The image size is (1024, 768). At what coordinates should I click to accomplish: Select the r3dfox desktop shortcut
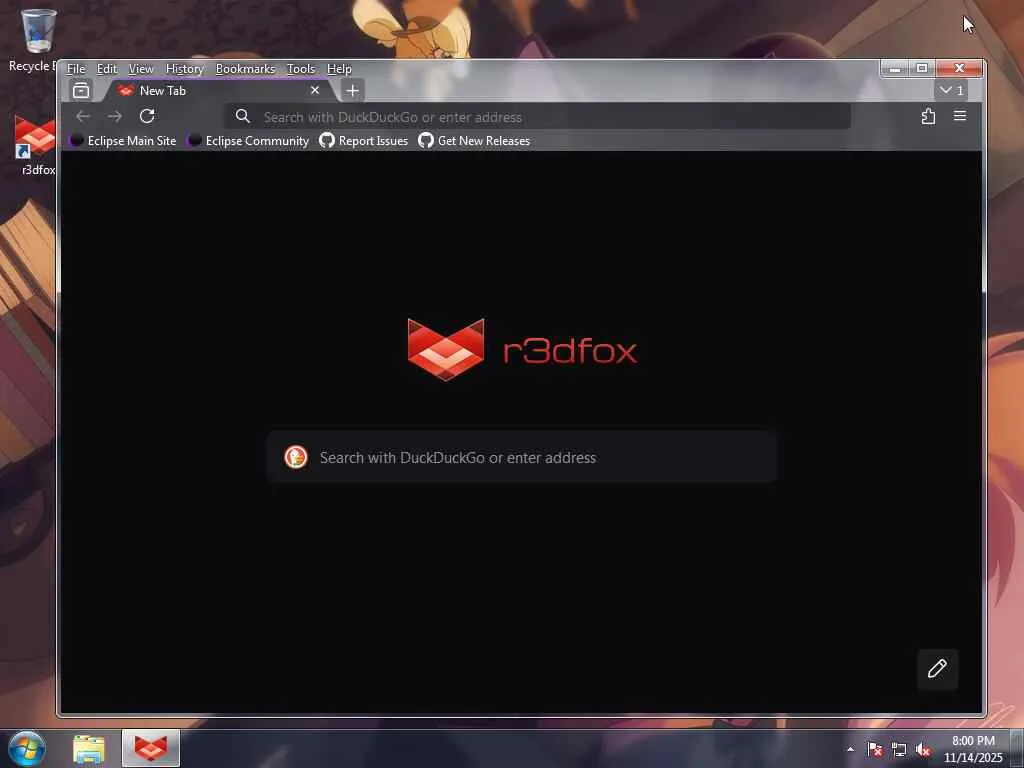(35, 145)
